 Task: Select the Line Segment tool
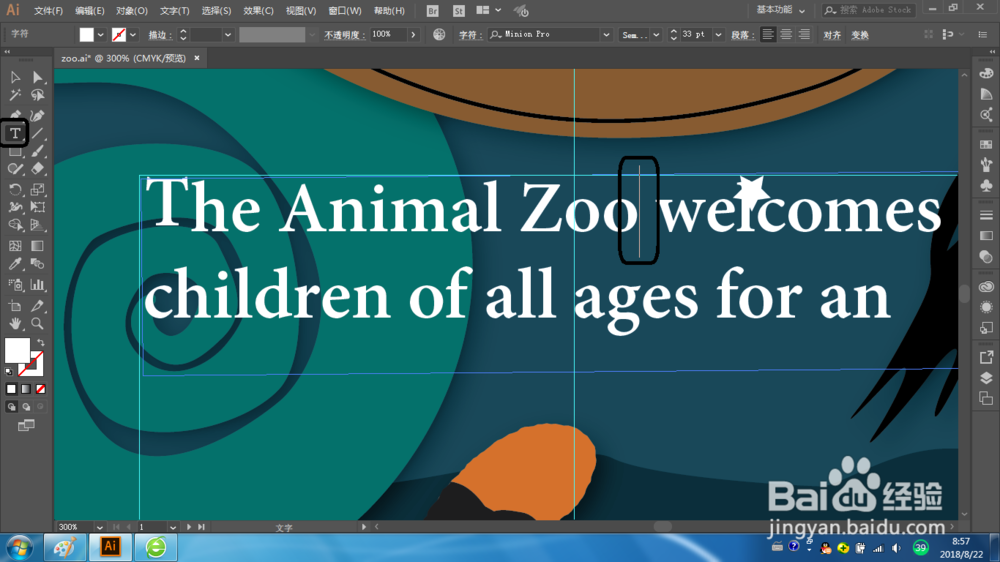pyautogui.click(x=38, y=133)
